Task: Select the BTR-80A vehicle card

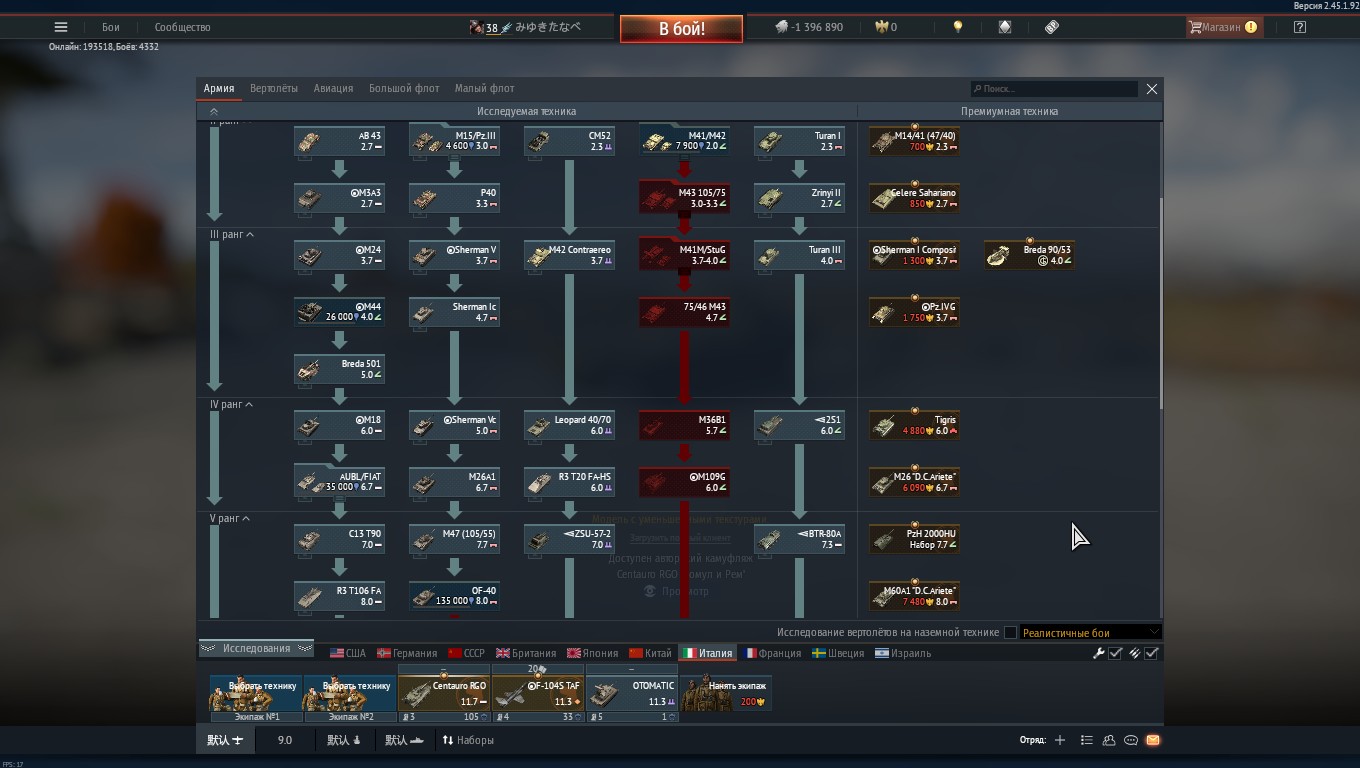Action: [x=799, y=539]
